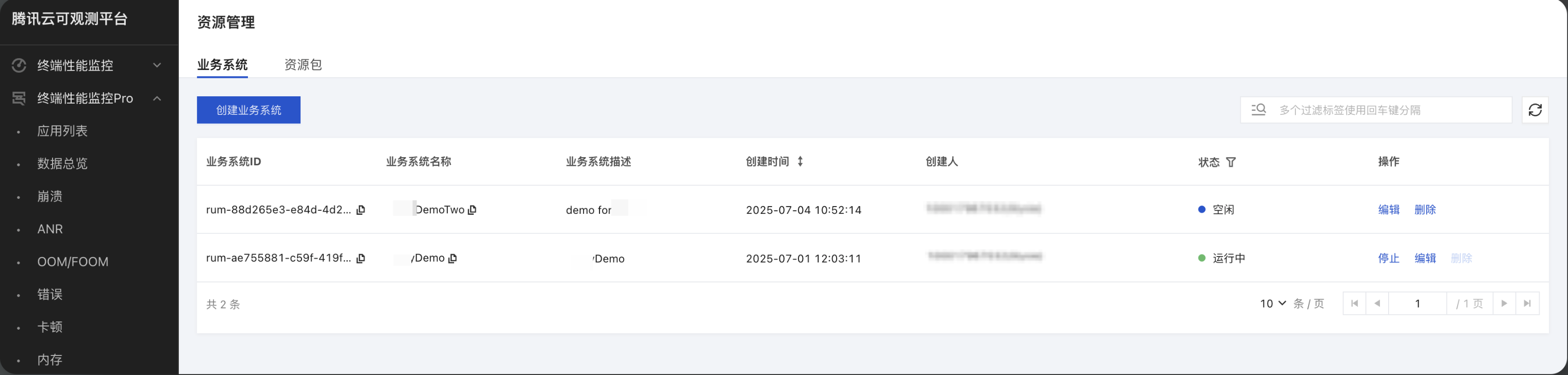Click the filter search icon in search bar
This screenshot has width=1568, height=375.
tap(1258, 110)
